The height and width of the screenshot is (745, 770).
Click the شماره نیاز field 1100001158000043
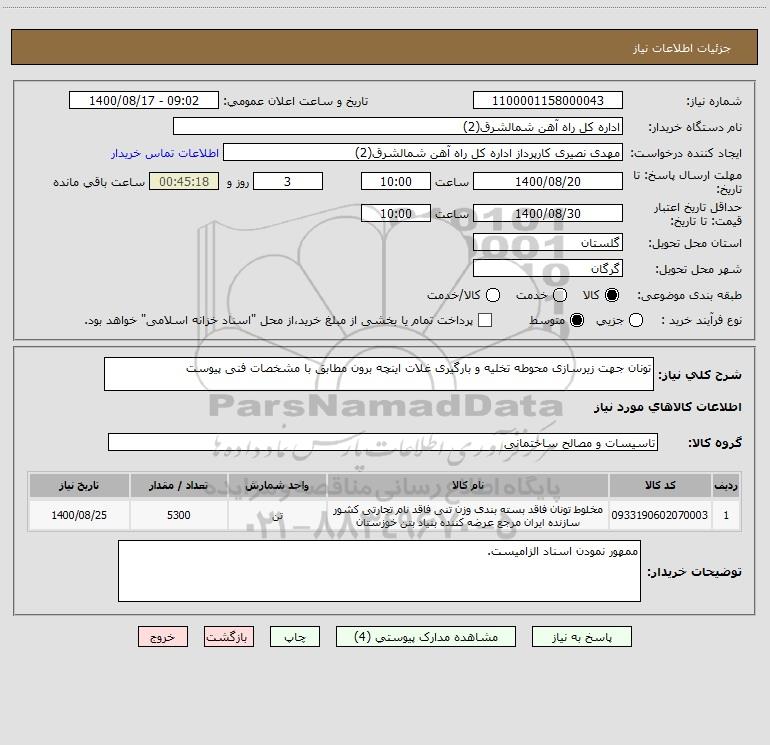click(x=548, y=101)
